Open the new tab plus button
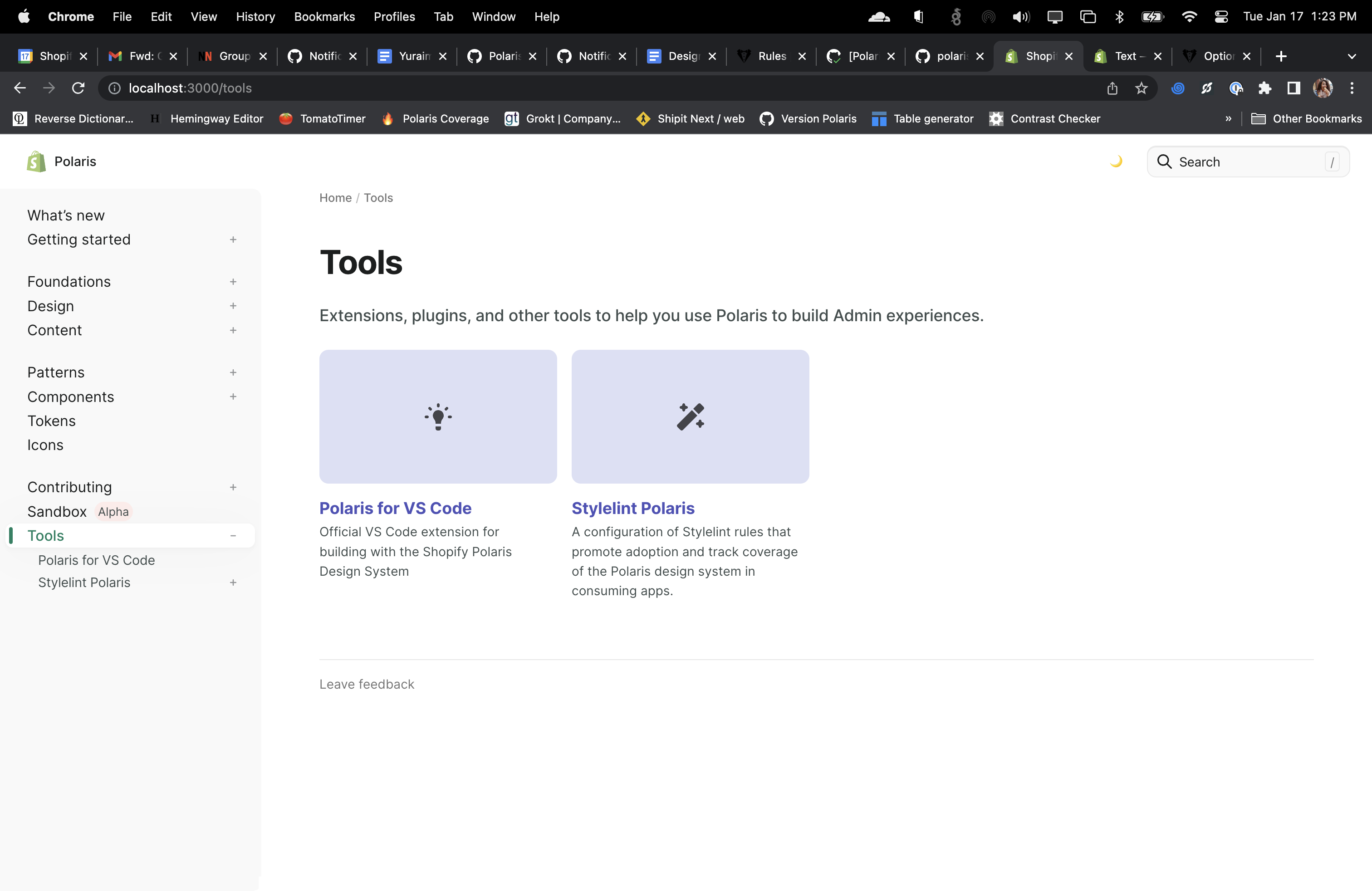Viewport: 1372px width, 891px height. (x=1281, y=56)
